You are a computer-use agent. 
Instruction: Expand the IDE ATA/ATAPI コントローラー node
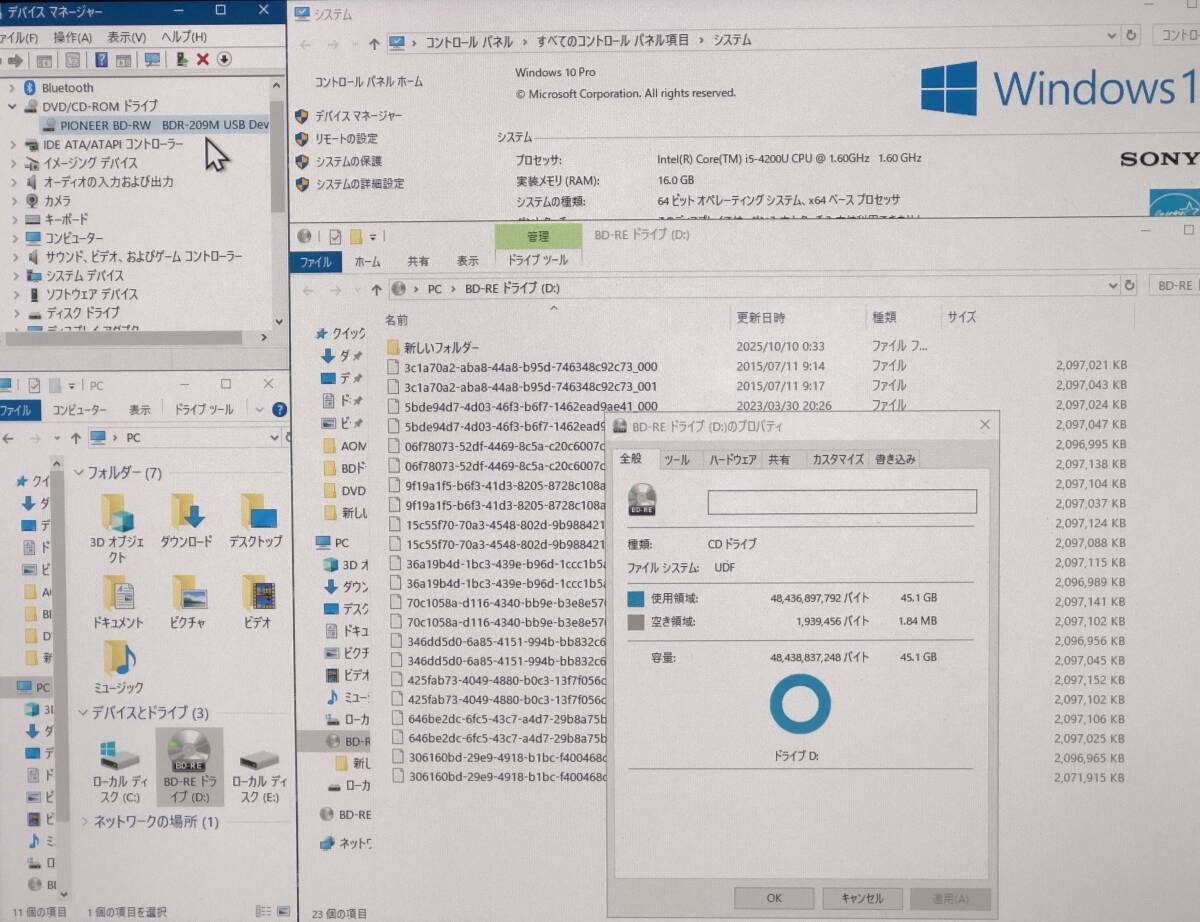point(13,144)
